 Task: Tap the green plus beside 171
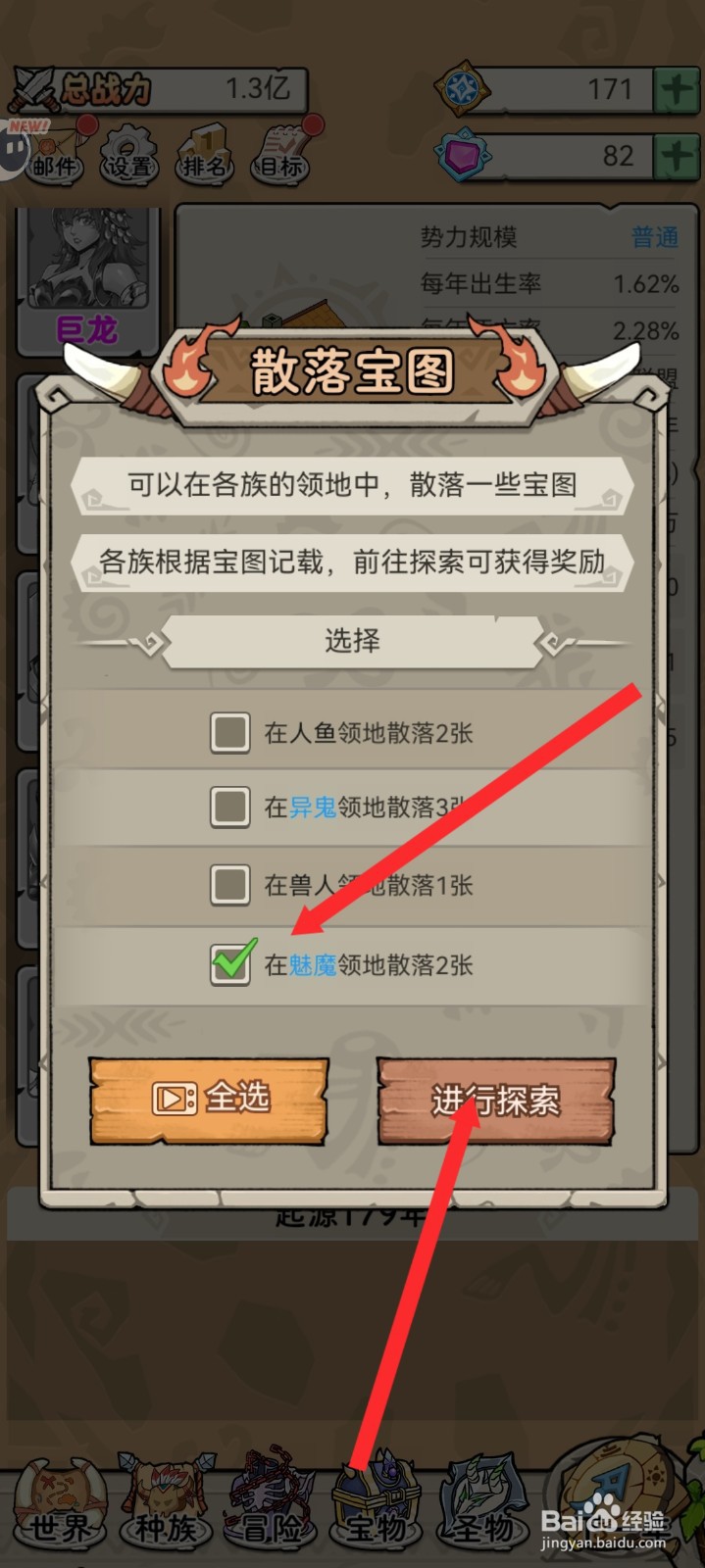677,90
